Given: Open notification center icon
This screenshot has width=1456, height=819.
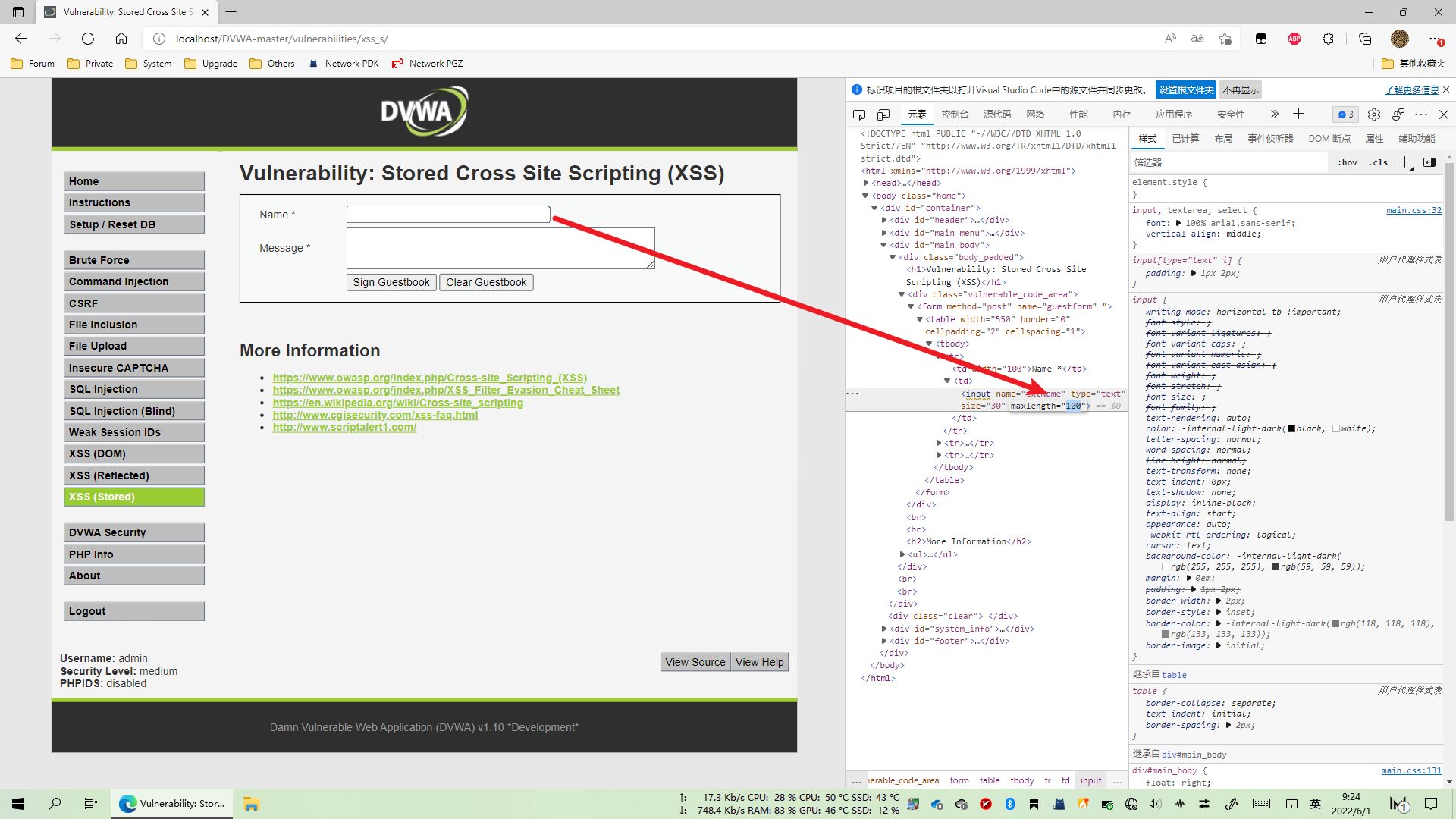Looking at the screenshot, I should pyautogui.click(x=1431, y=804).
